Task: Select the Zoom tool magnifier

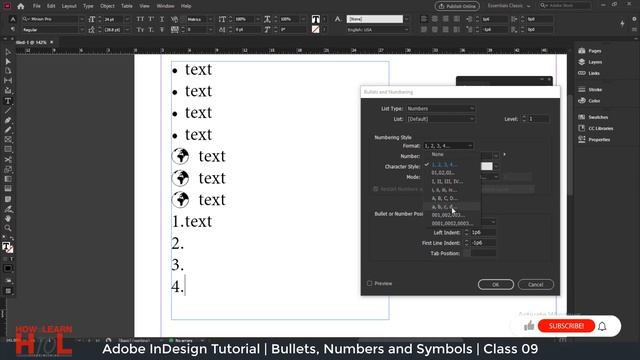Action: click(8, 228)
